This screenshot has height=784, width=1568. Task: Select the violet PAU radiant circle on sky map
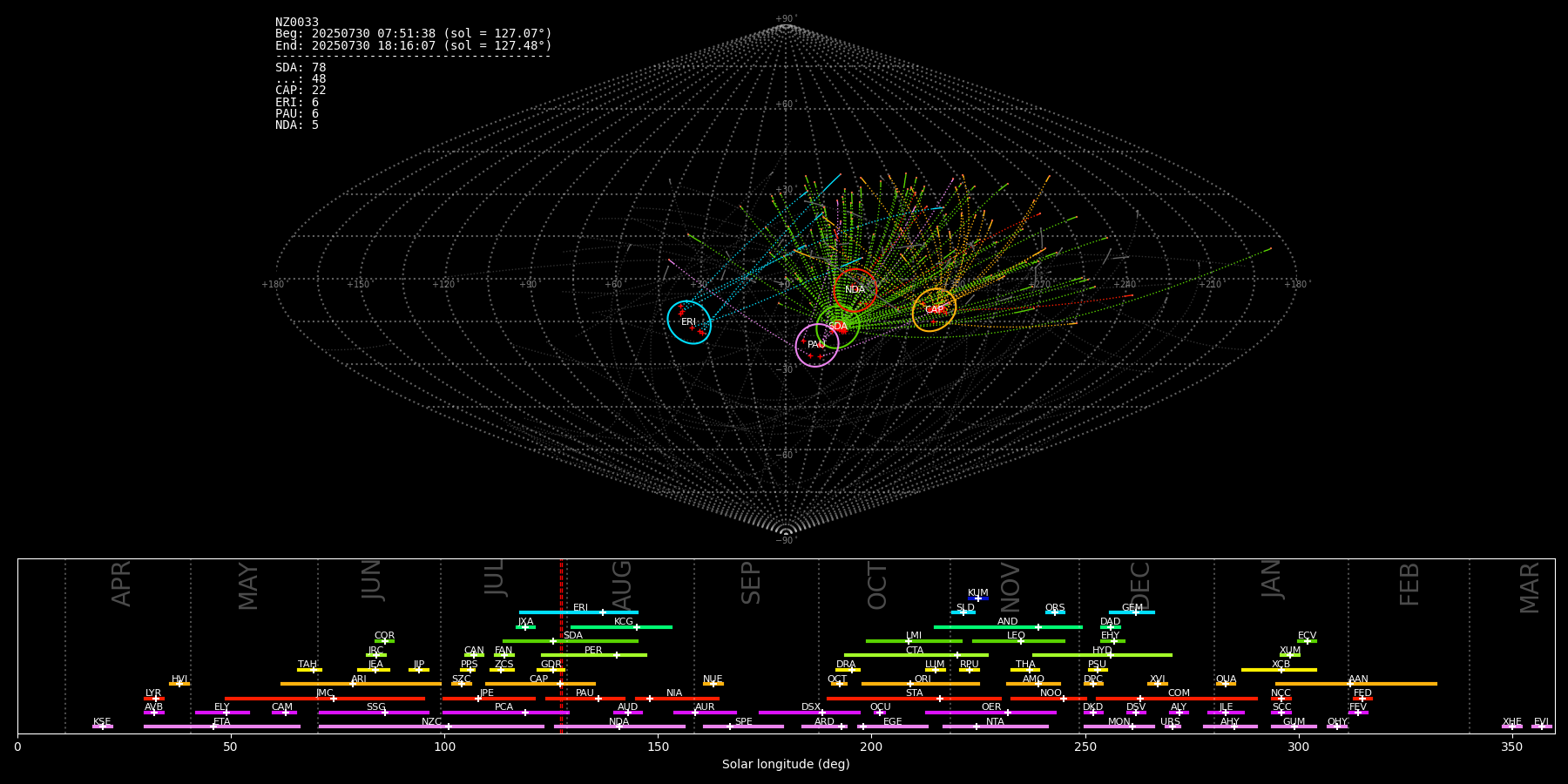(x=817, y=345)
